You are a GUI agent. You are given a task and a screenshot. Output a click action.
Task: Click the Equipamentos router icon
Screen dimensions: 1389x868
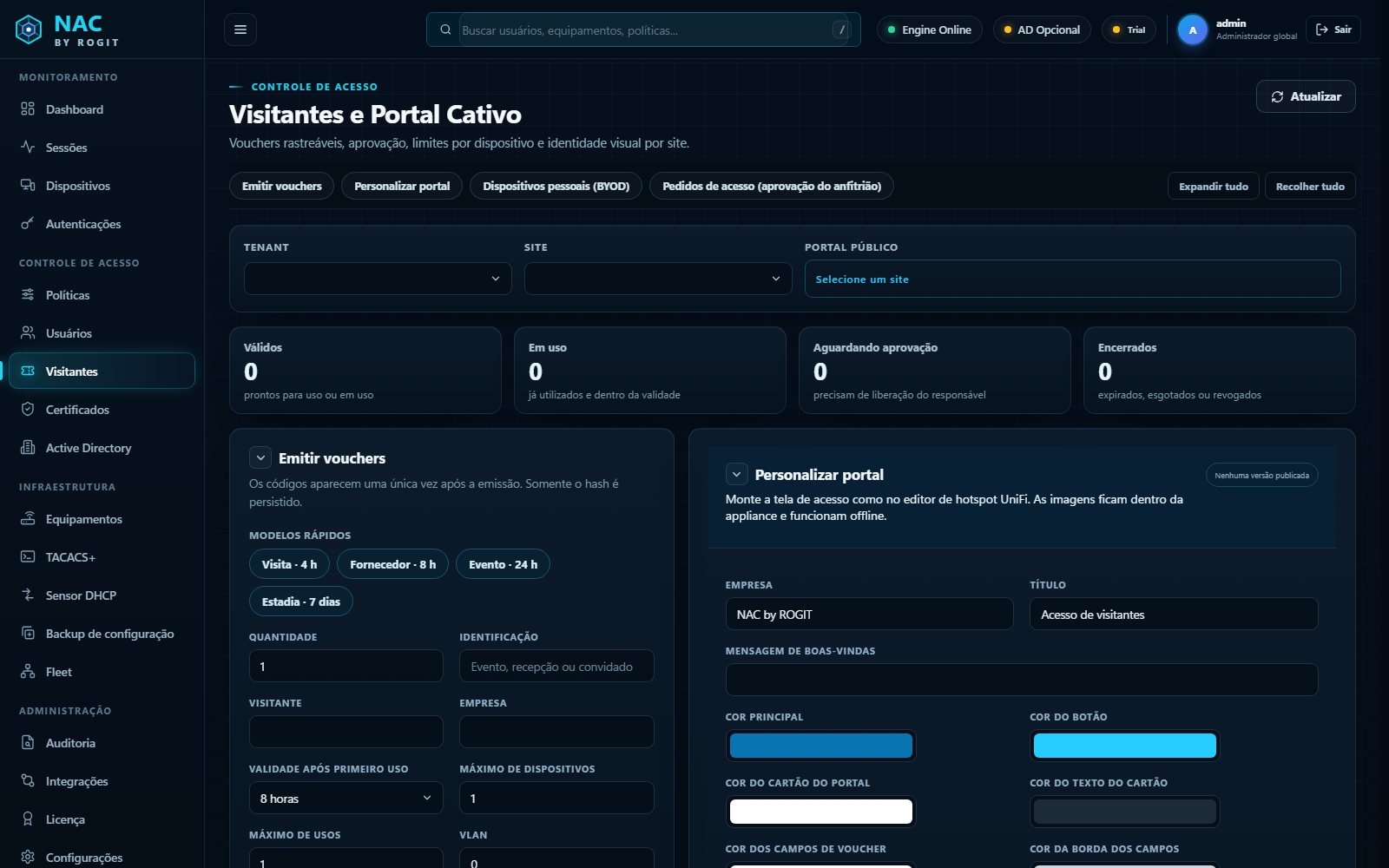coord(28,519)
